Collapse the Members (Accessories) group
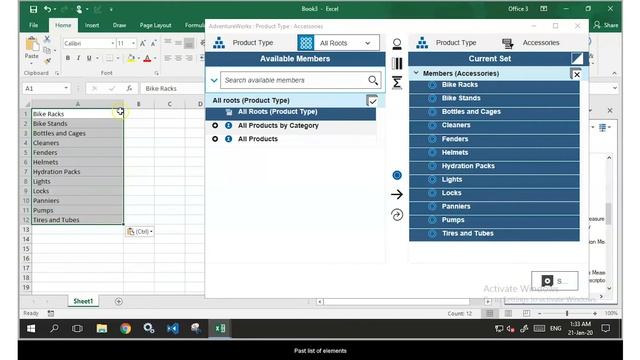The image size is (640, 360). [x=416, y=73]
